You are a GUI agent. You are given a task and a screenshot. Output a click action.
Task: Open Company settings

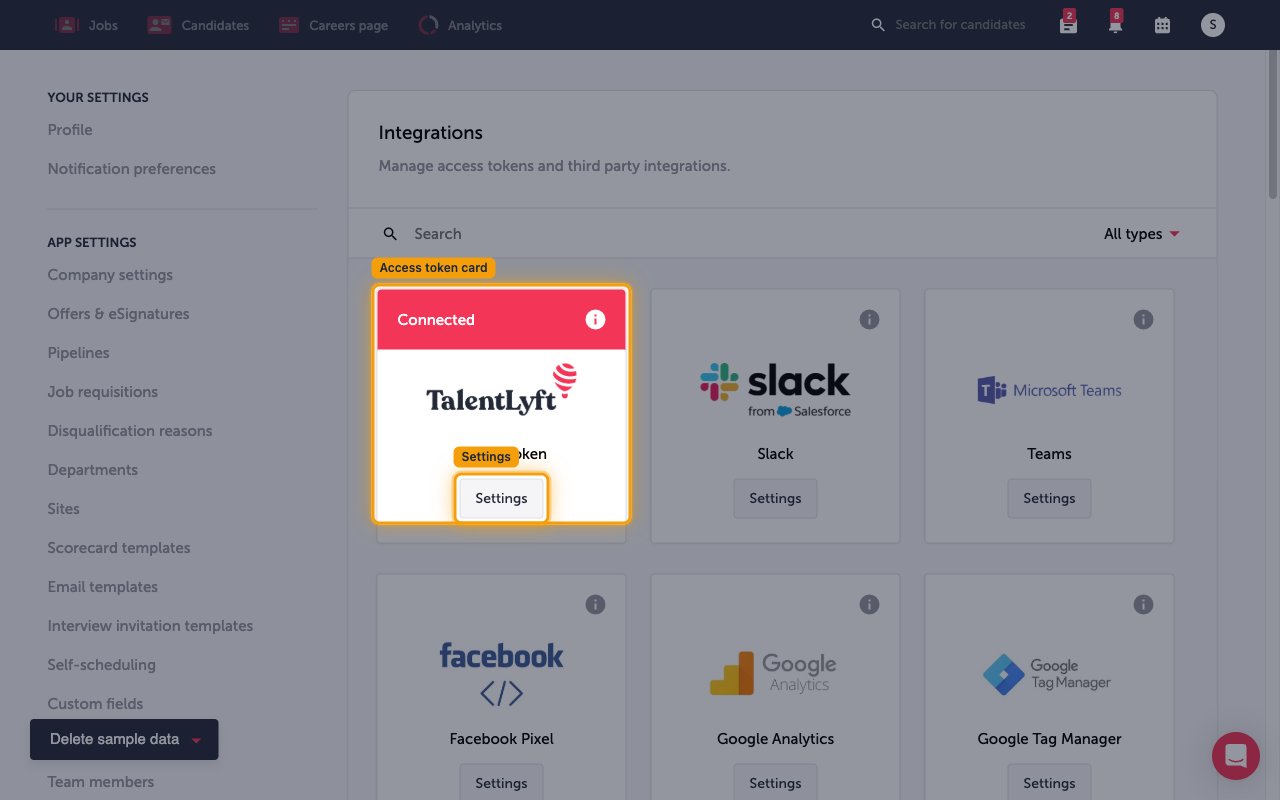click(x=110, y=275)
